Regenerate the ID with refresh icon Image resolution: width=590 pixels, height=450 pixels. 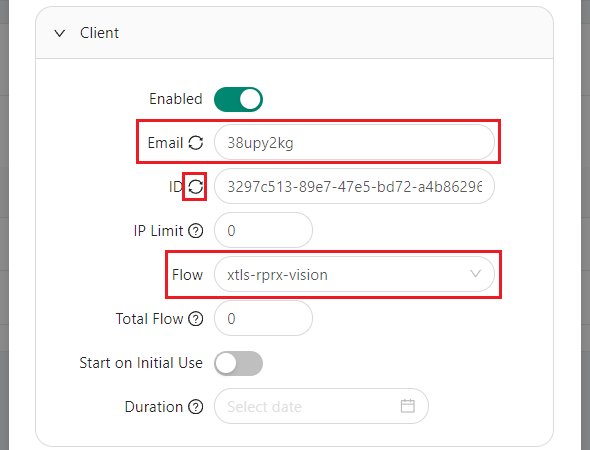click(x=196, y=186)
